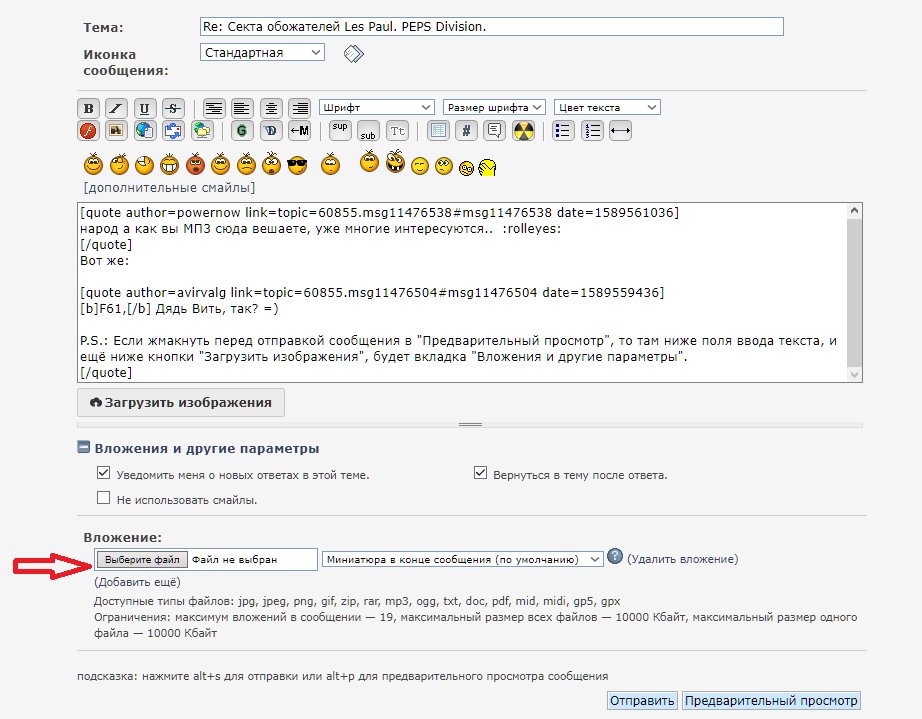Click in the Тема subject field
This screenshot has height=719, width=922.
pos(492,26)
